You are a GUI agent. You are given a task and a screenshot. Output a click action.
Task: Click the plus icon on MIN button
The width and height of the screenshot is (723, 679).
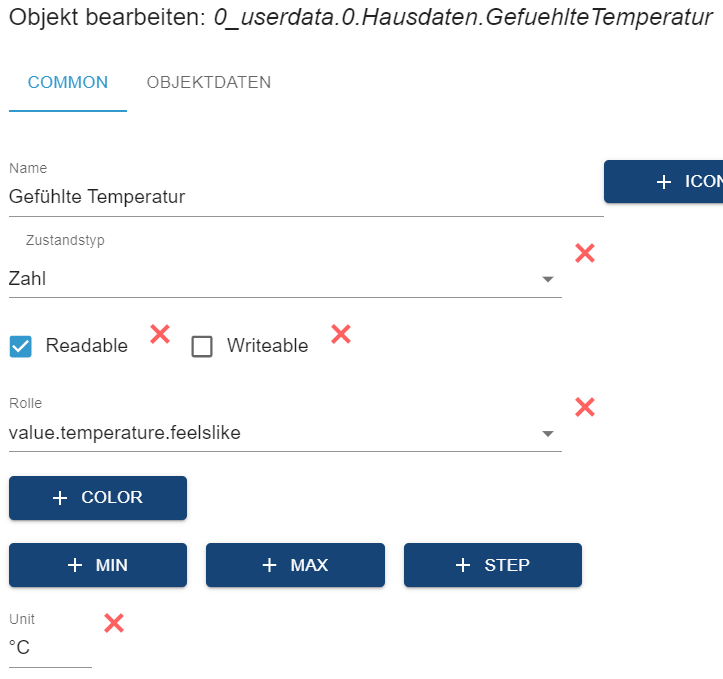75,565
